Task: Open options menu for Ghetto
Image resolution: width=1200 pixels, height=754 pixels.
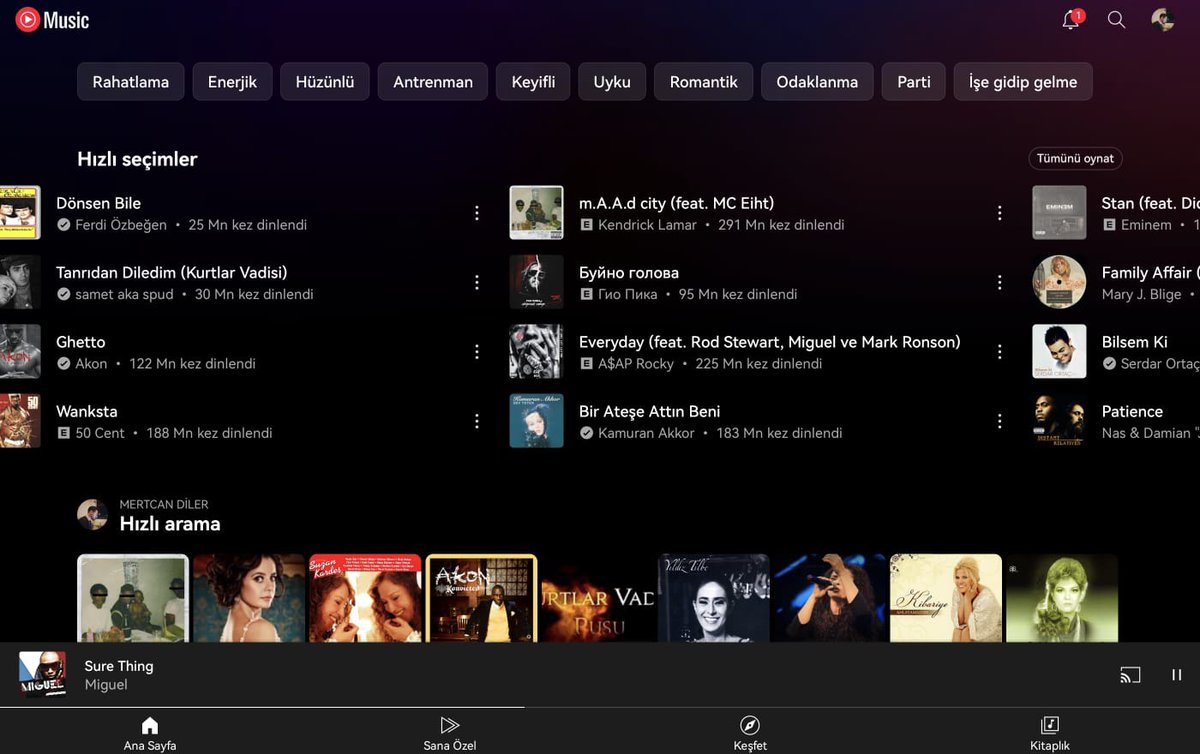Action: tap(477, 352)
